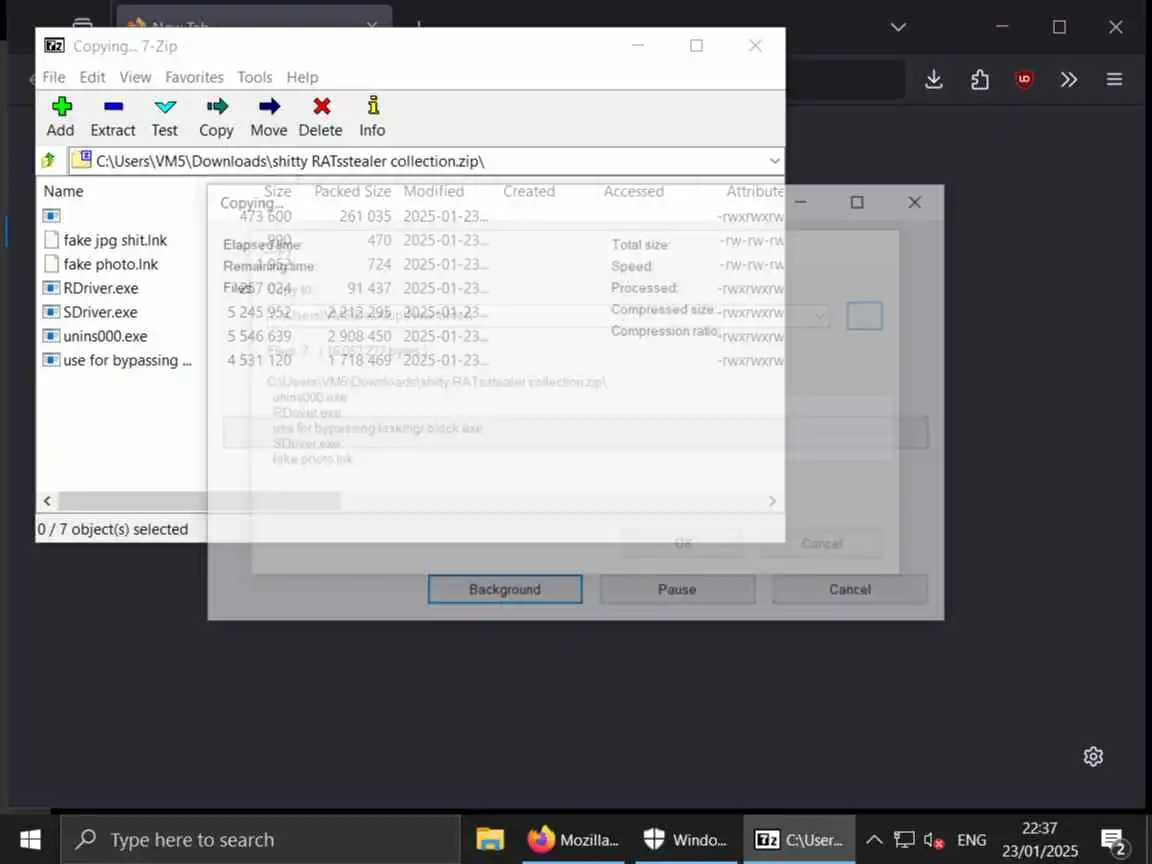Select the 'use for bypassing ...' file
Image resolution: width=1152 pixels, height=864 pixels.
pyautogui.click(x=127, y=361)
